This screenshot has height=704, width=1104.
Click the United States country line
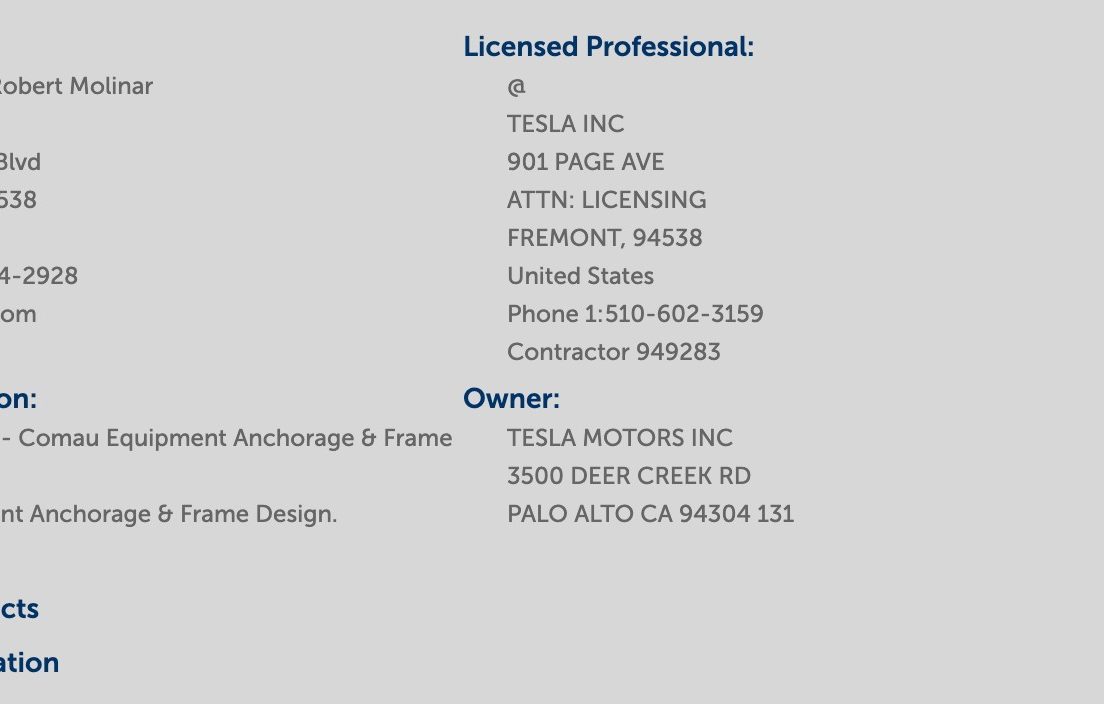pyautogui.click(x=580, y=276)
